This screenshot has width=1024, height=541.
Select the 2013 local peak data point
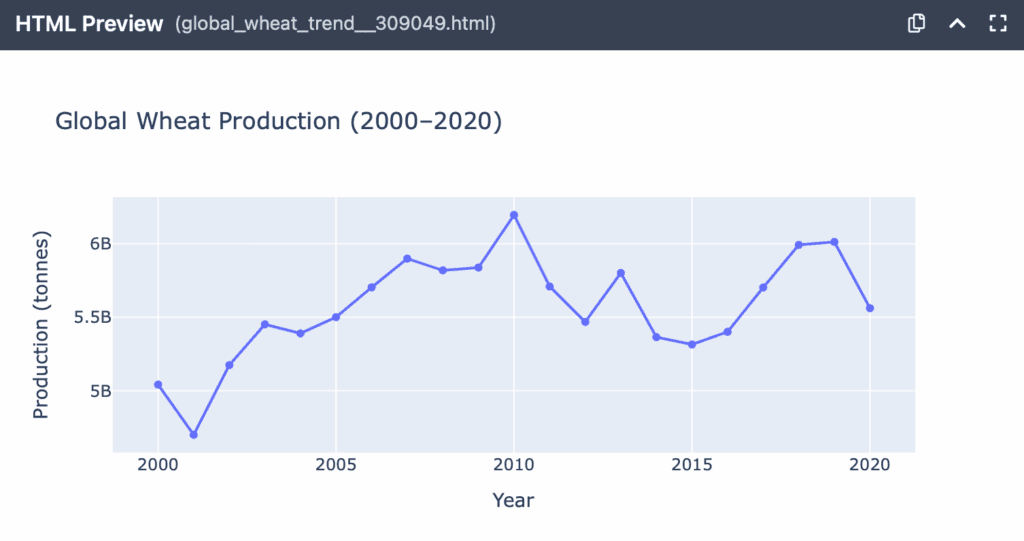[x=621, y=273]
